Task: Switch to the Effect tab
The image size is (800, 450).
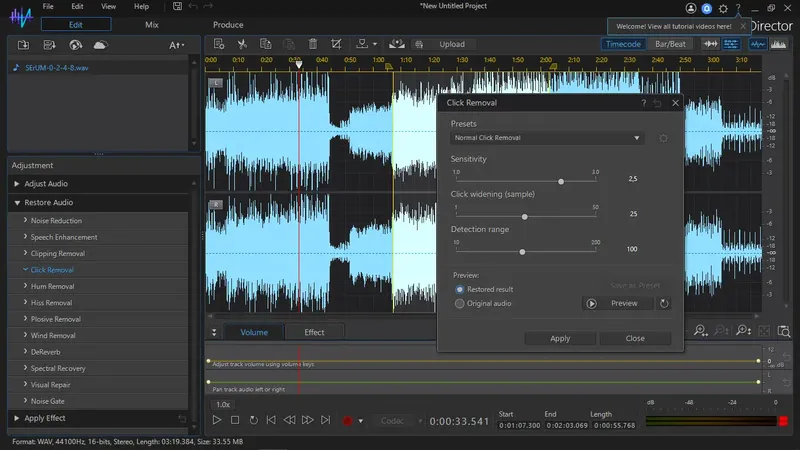Action: (x=314, y=332)
